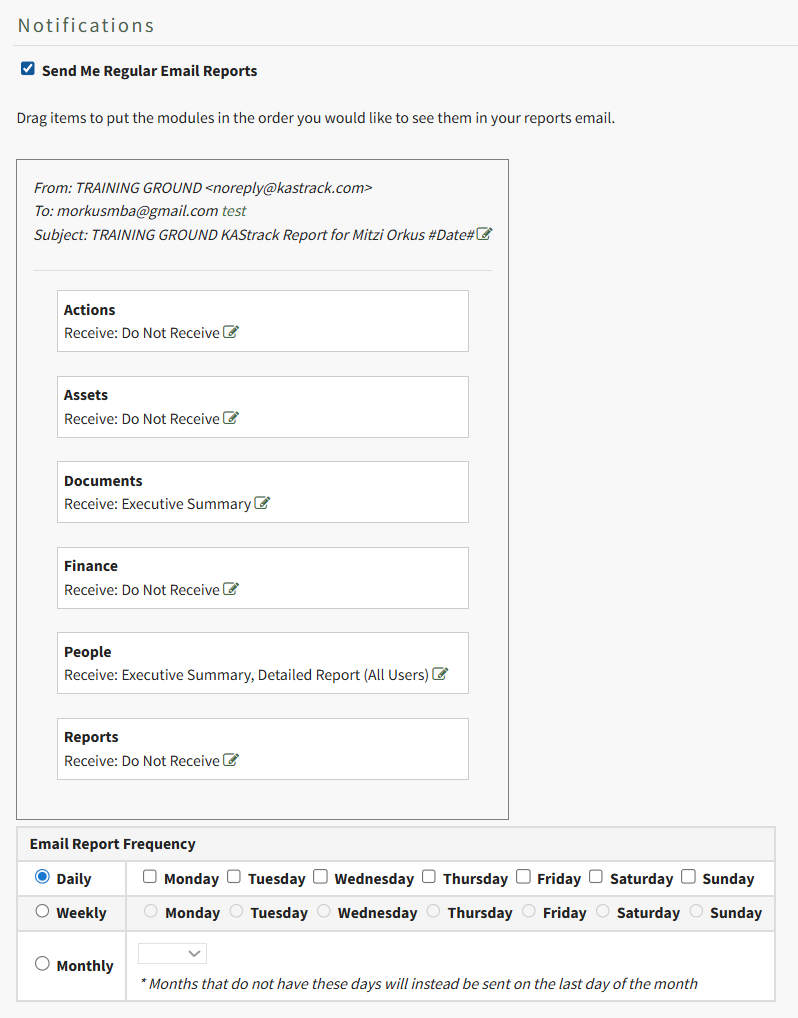798x1018 pixels.
Task: Open Finance module edit icon
Action: coord(231,590)
